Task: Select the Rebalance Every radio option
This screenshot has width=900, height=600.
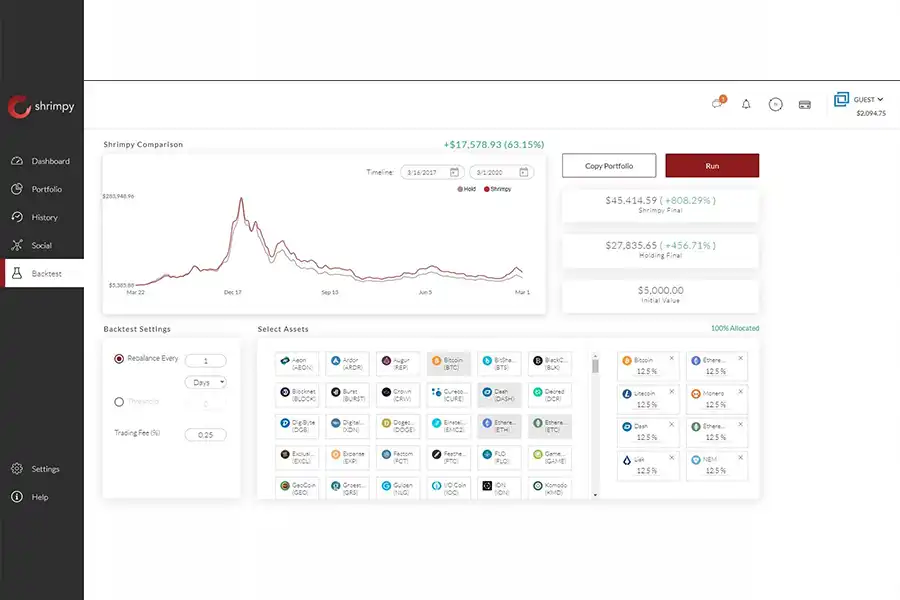Action: point(119,359)
